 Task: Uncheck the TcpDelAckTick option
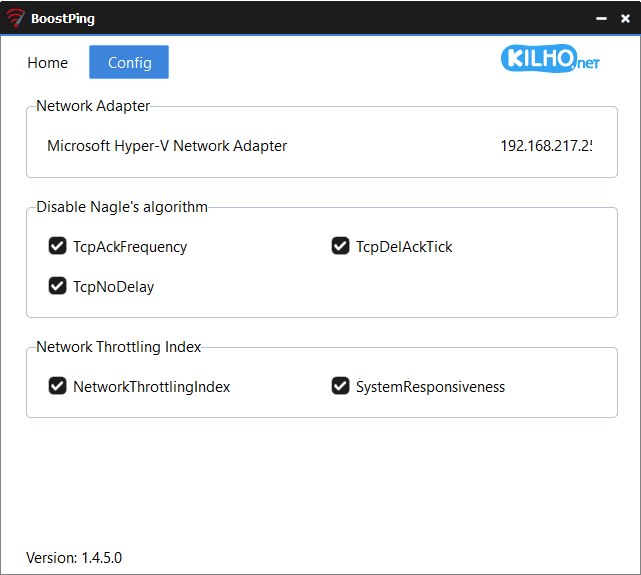[341, 246]
